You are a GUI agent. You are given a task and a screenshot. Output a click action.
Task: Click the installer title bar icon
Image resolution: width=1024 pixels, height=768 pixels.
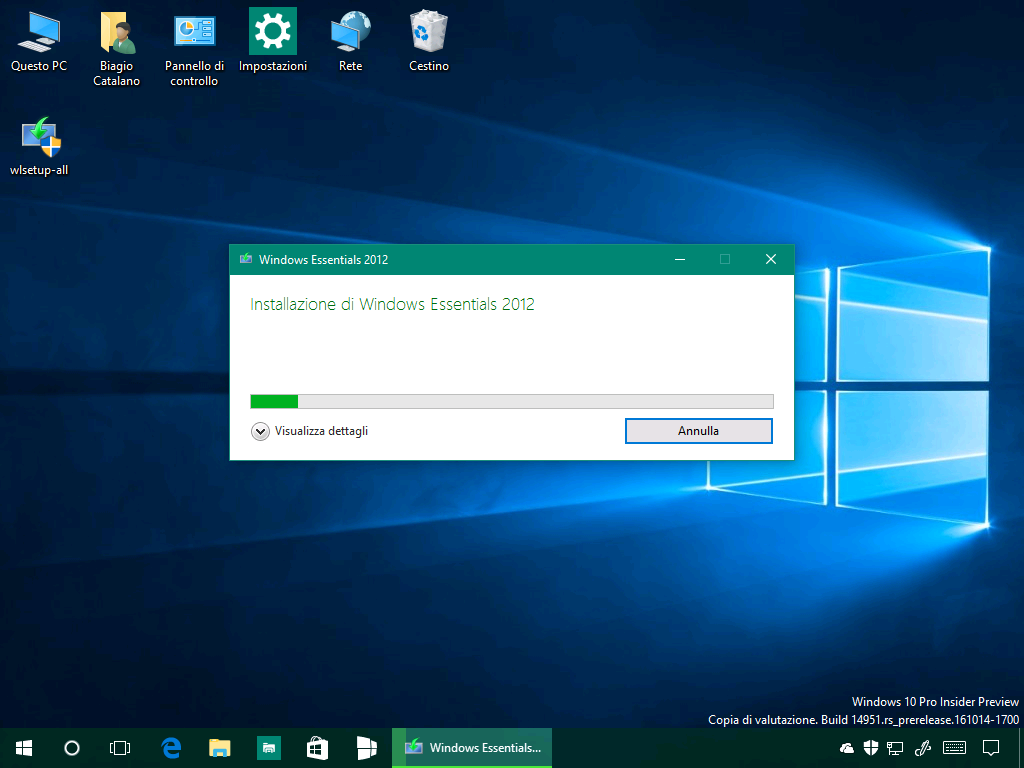(246, 259)
